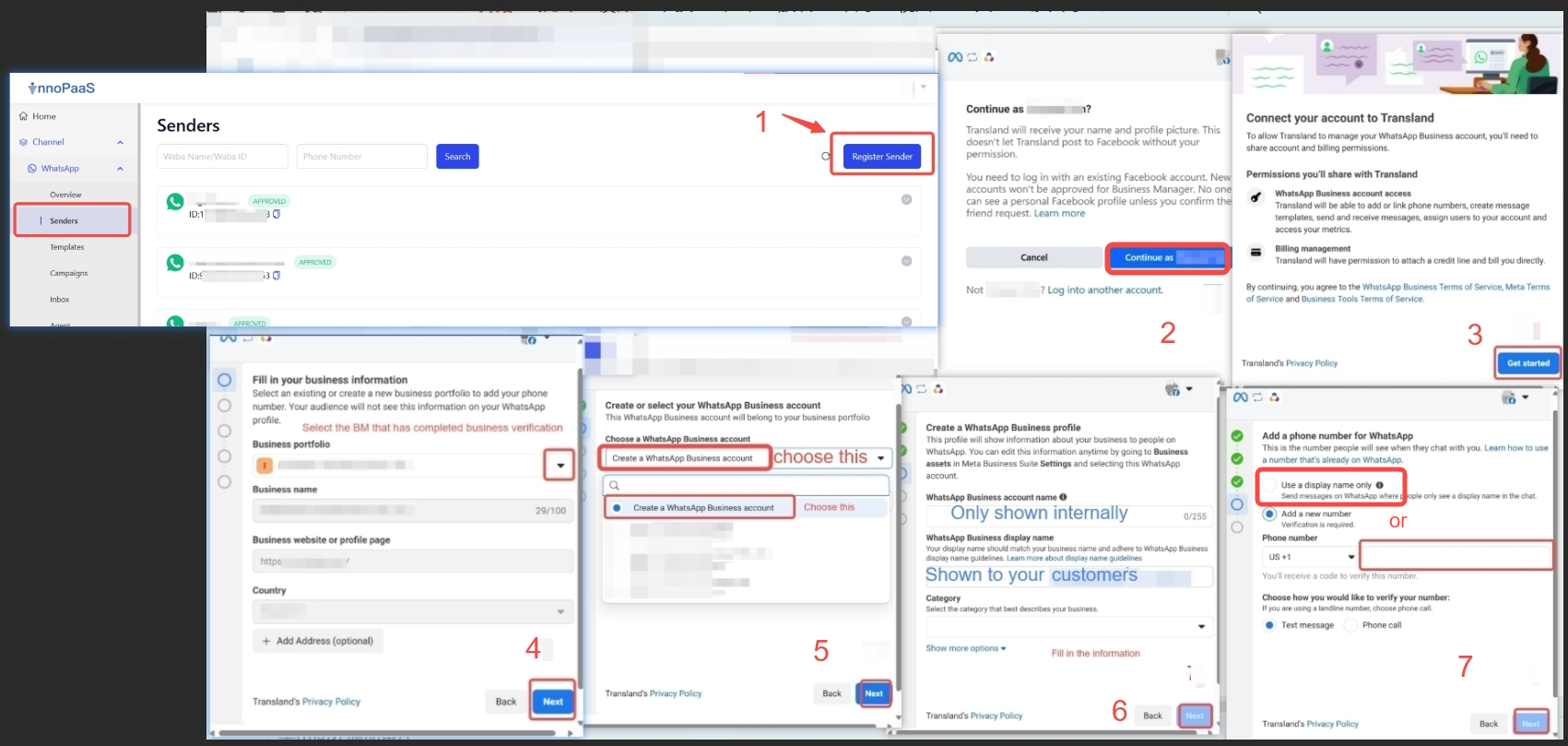Viewport: 1568px width, 746px height.
Task: Collapse the Channel section in sidebar
Action: coord(120,142)
